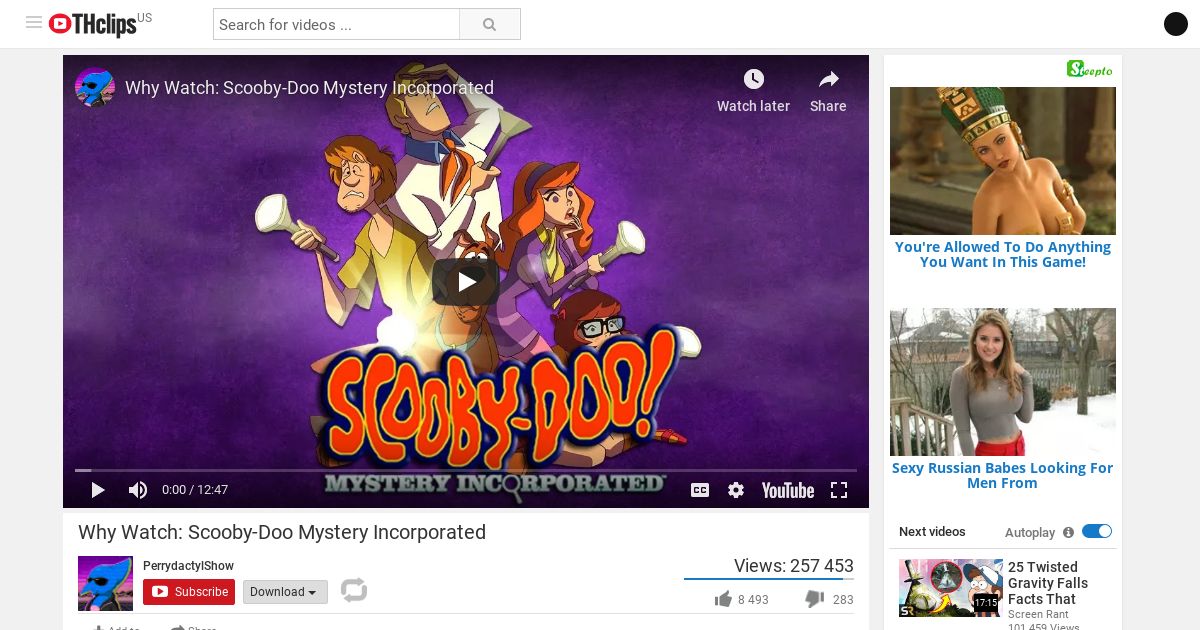Click the Share arrow in video player

point(828,79)
